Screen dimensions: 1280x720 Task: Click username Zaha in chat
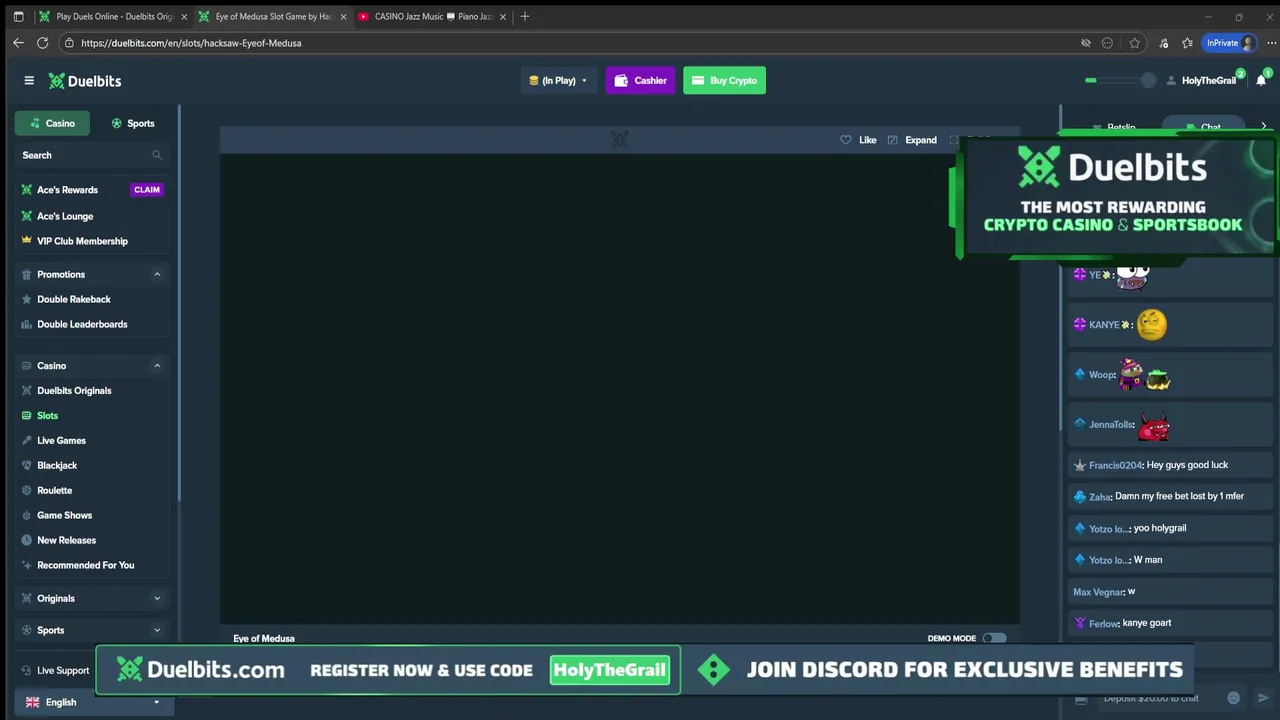pyautogui.click(x=1099, y=497)
